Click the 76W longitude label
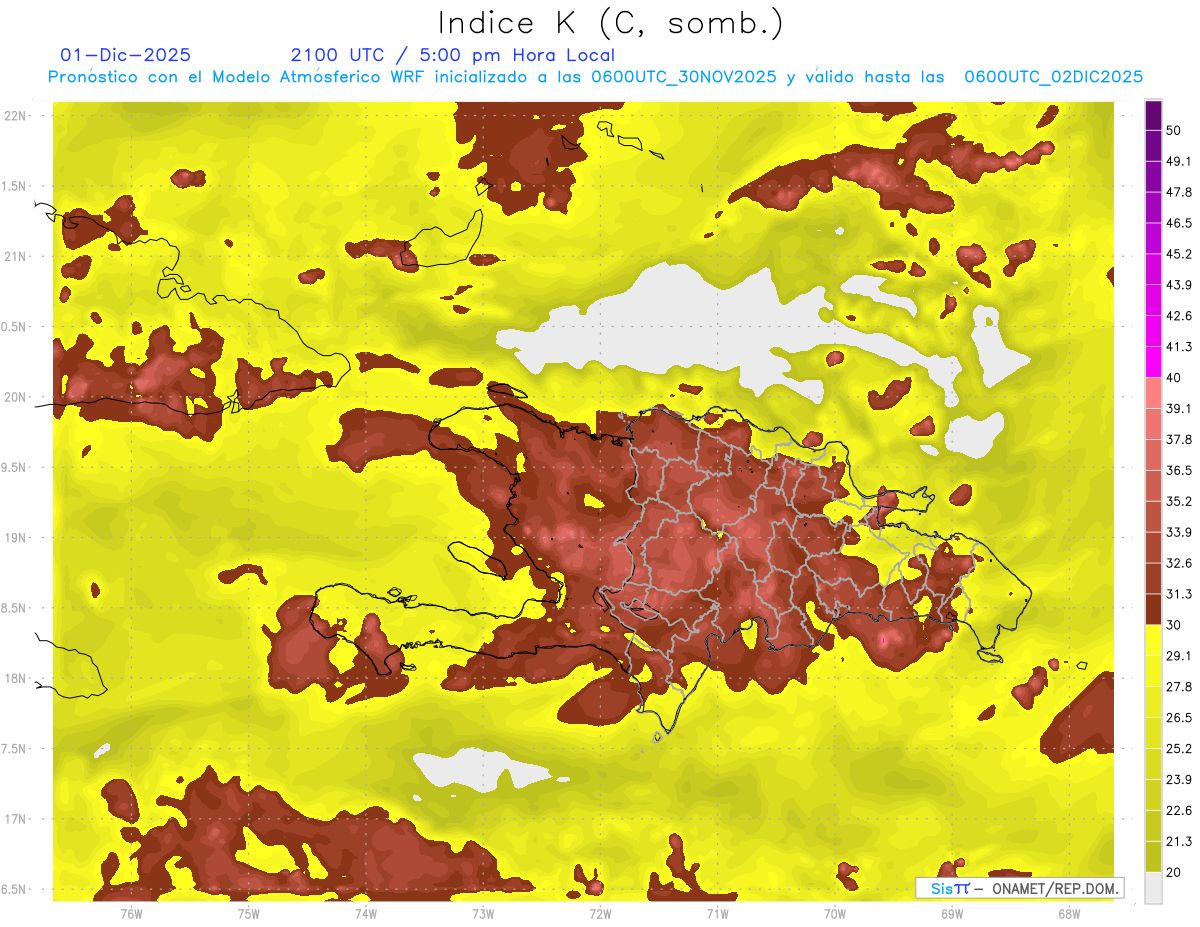1200x927 pixels. pos(131,914)
